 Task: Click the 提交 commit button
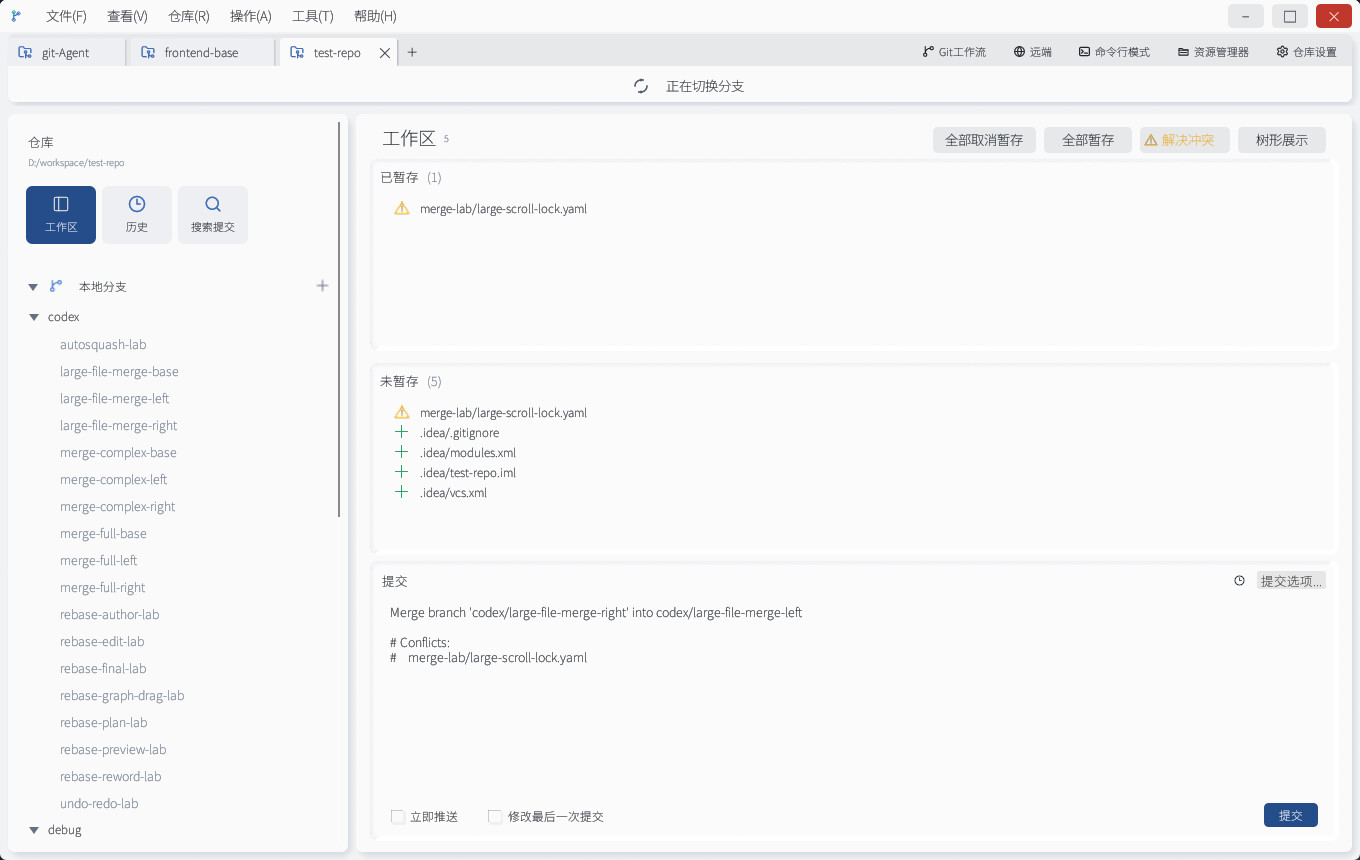(1291, 815)
